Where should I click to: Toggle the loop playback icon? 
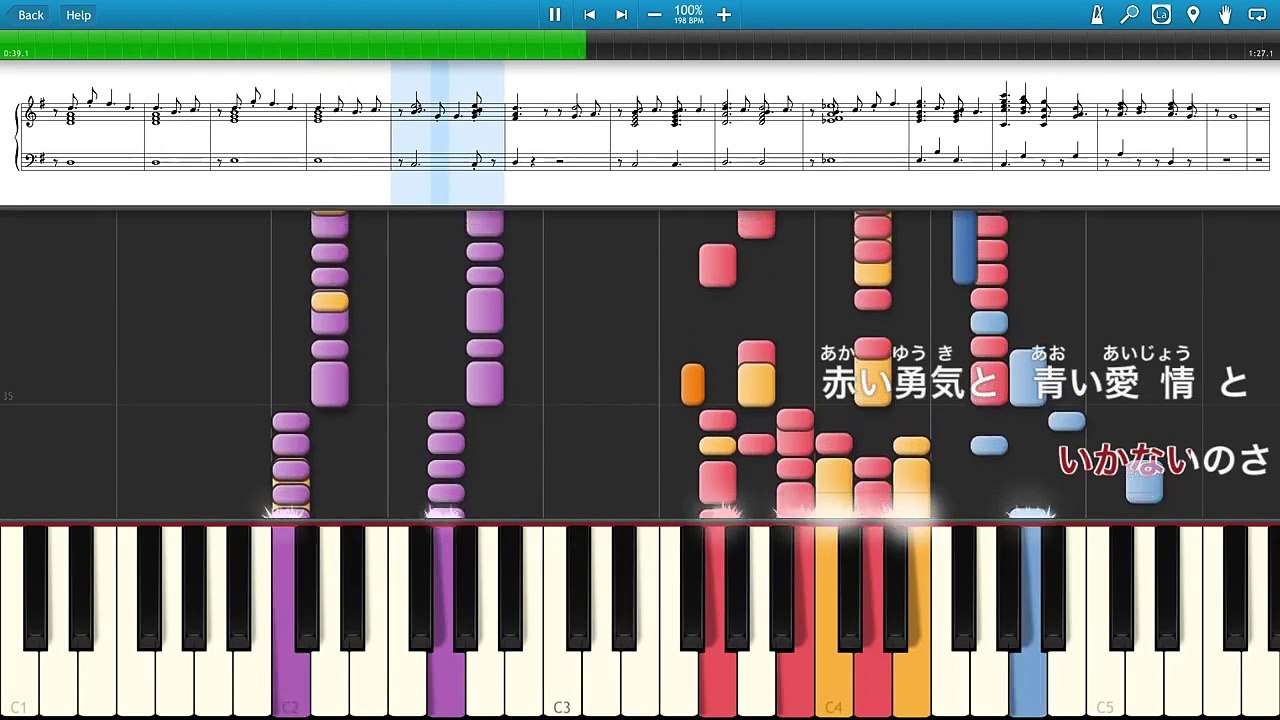tap(1258, 14)
